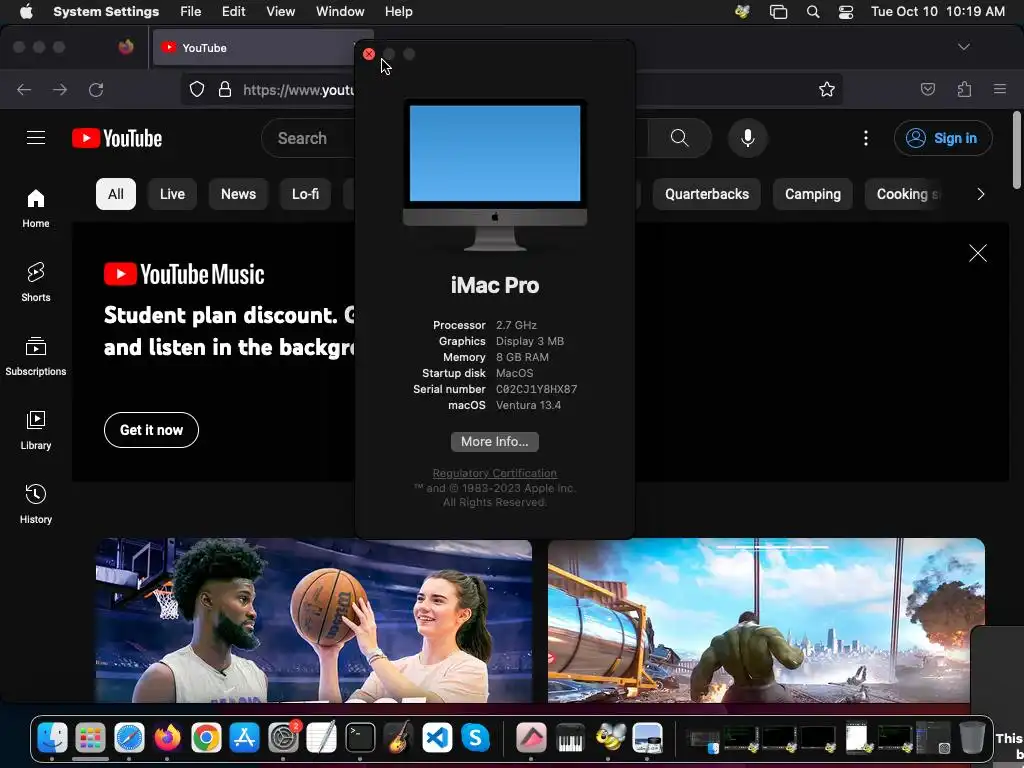Open Library in YouTube sidebar
This screenshot has width=1024, height=768.
(36, 430)
